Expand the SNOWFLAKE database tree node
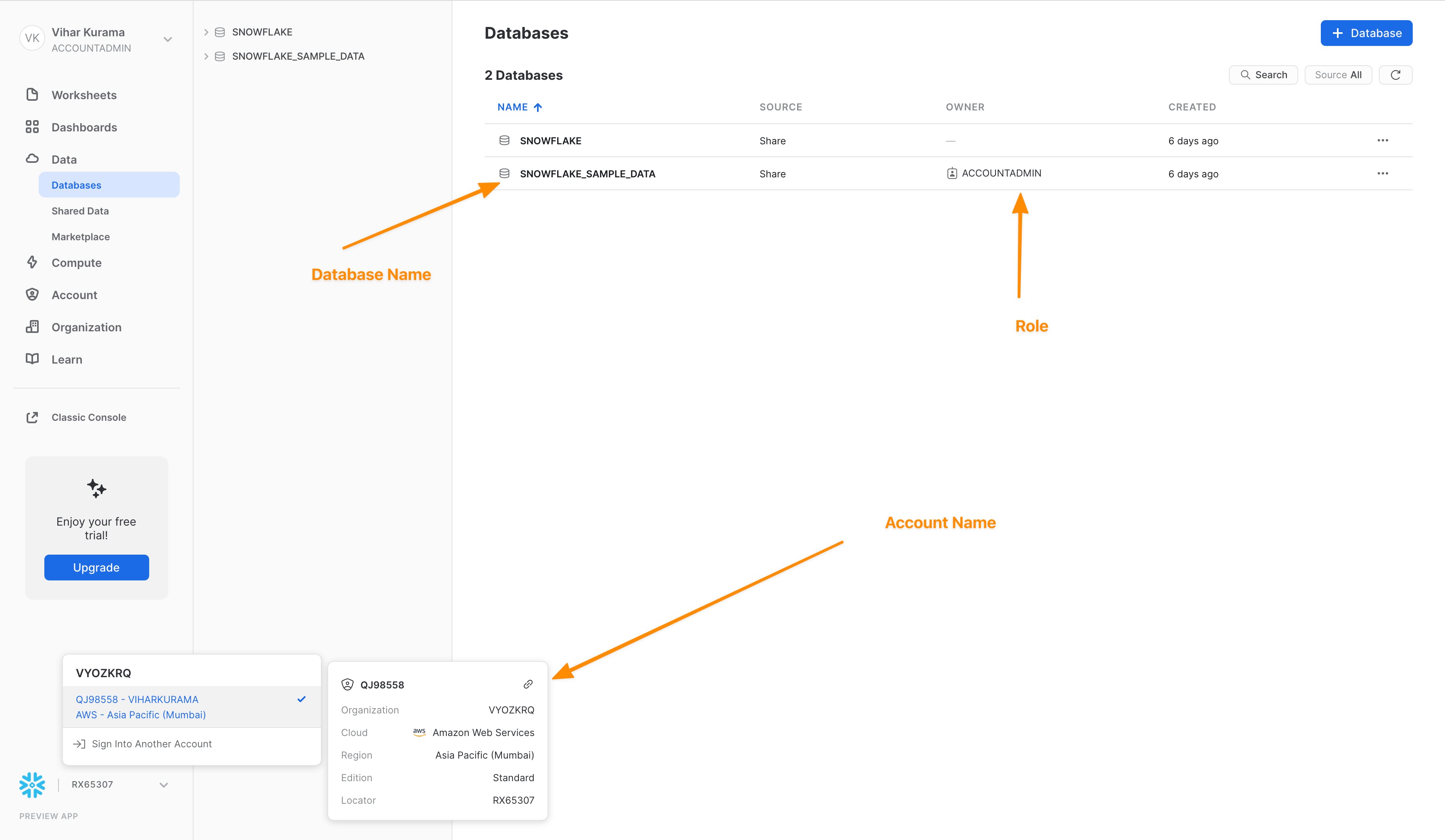The image size is (1445, 840). tap(206, 32)
